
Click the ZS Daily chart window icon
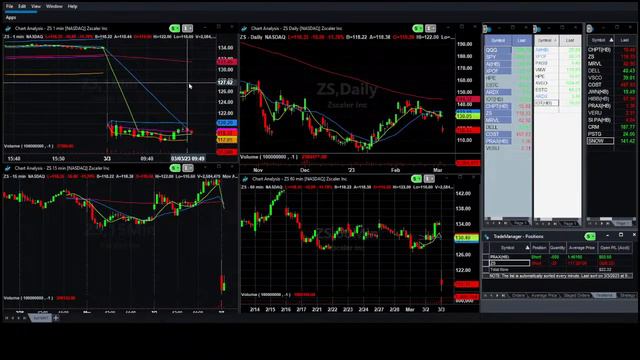pos(244,29)
